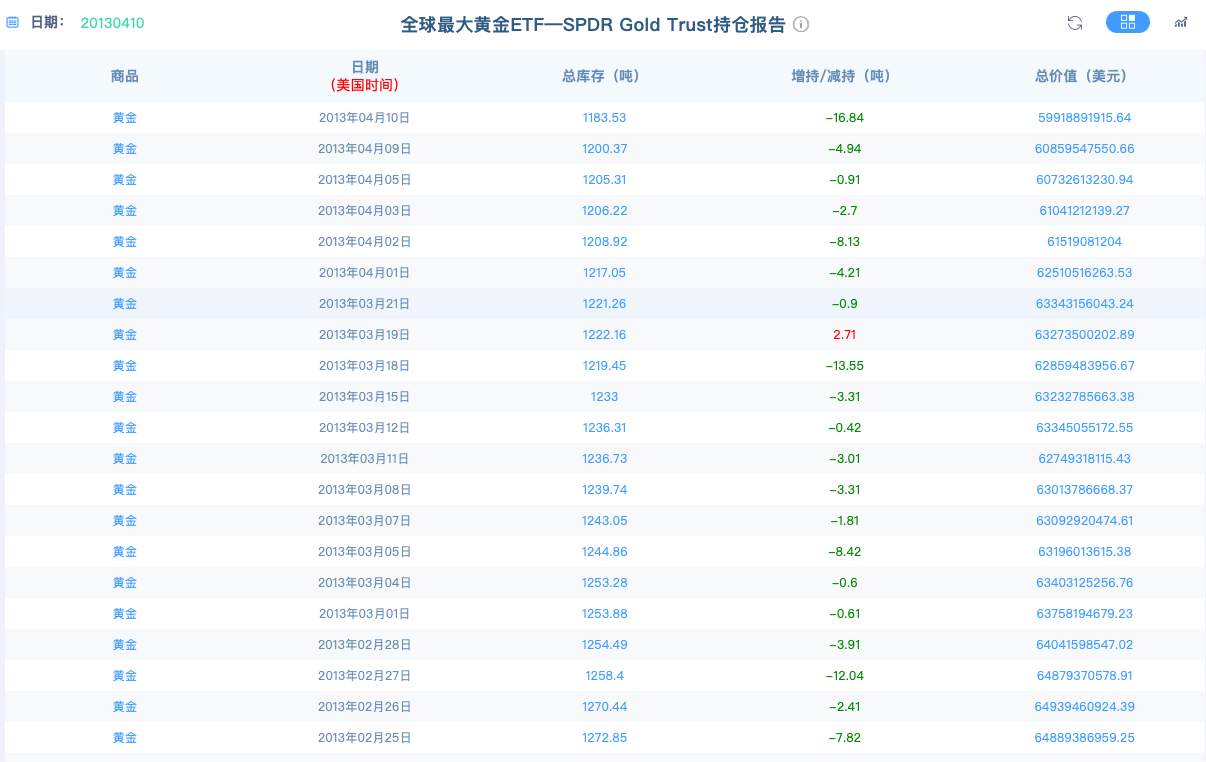Click the inventory value 1208.92
1206x762 pixels.
pos(604,242)
